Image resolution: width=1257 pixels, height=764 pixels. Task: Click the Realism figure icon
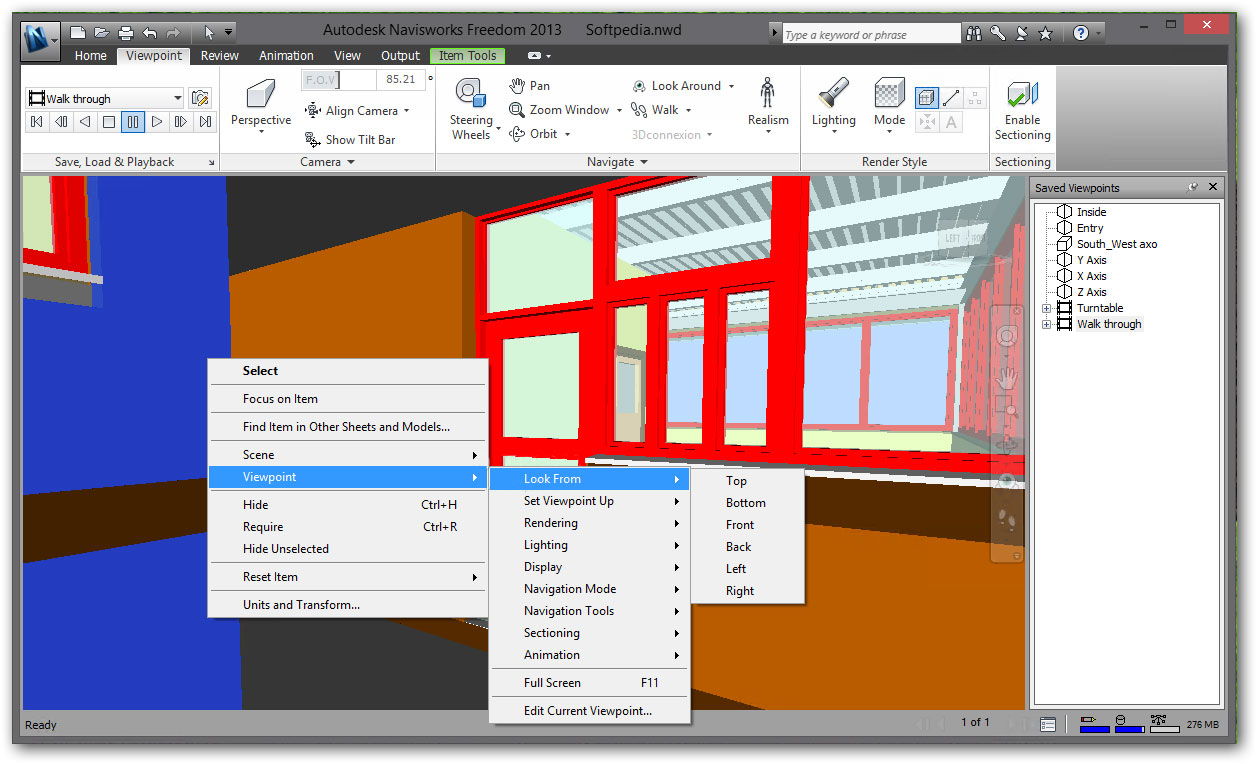(767, 94)
